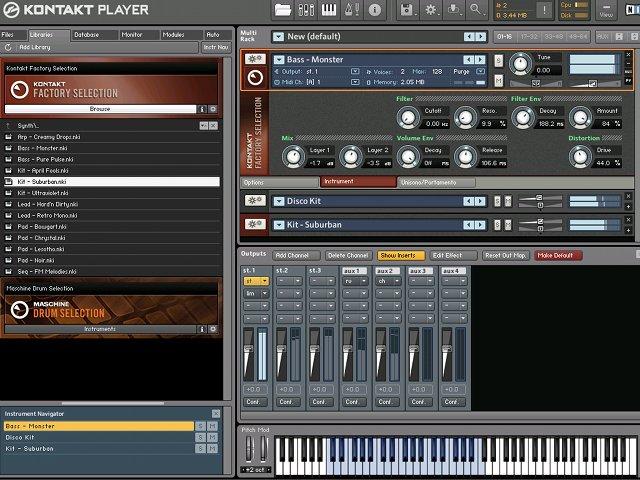The height and width of the screenshot is (480, 640).
Task: Close the Instrument Navigator panel
Action: tap(216, 413)
